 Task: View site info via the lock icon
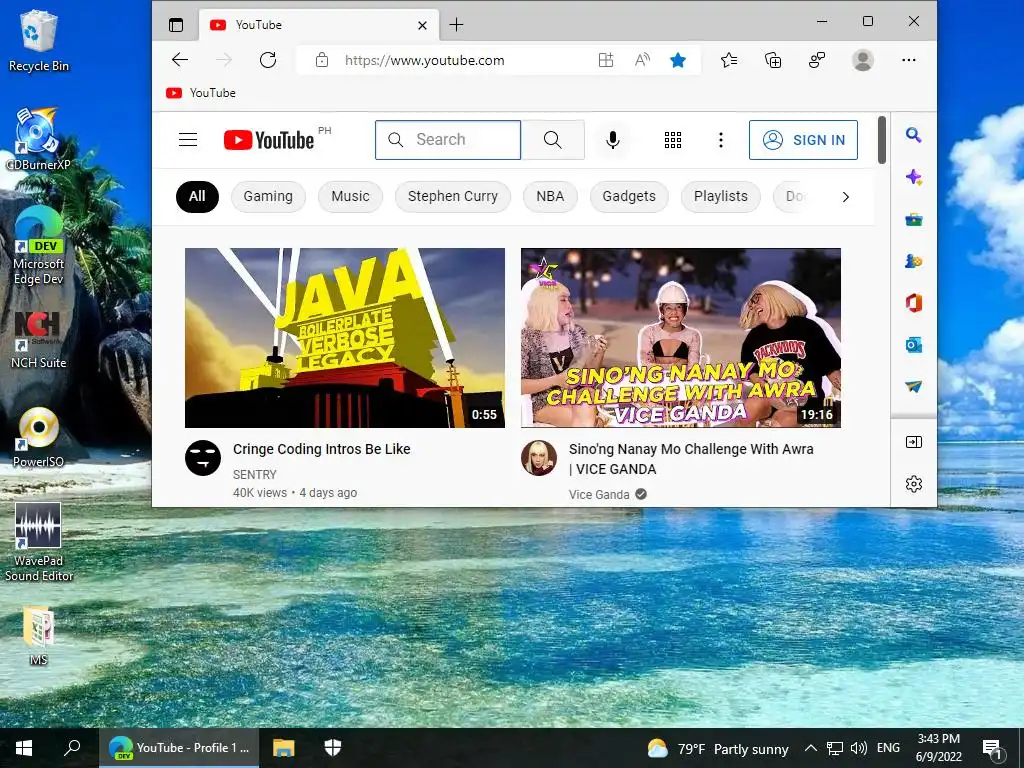(x=321, y=60)
